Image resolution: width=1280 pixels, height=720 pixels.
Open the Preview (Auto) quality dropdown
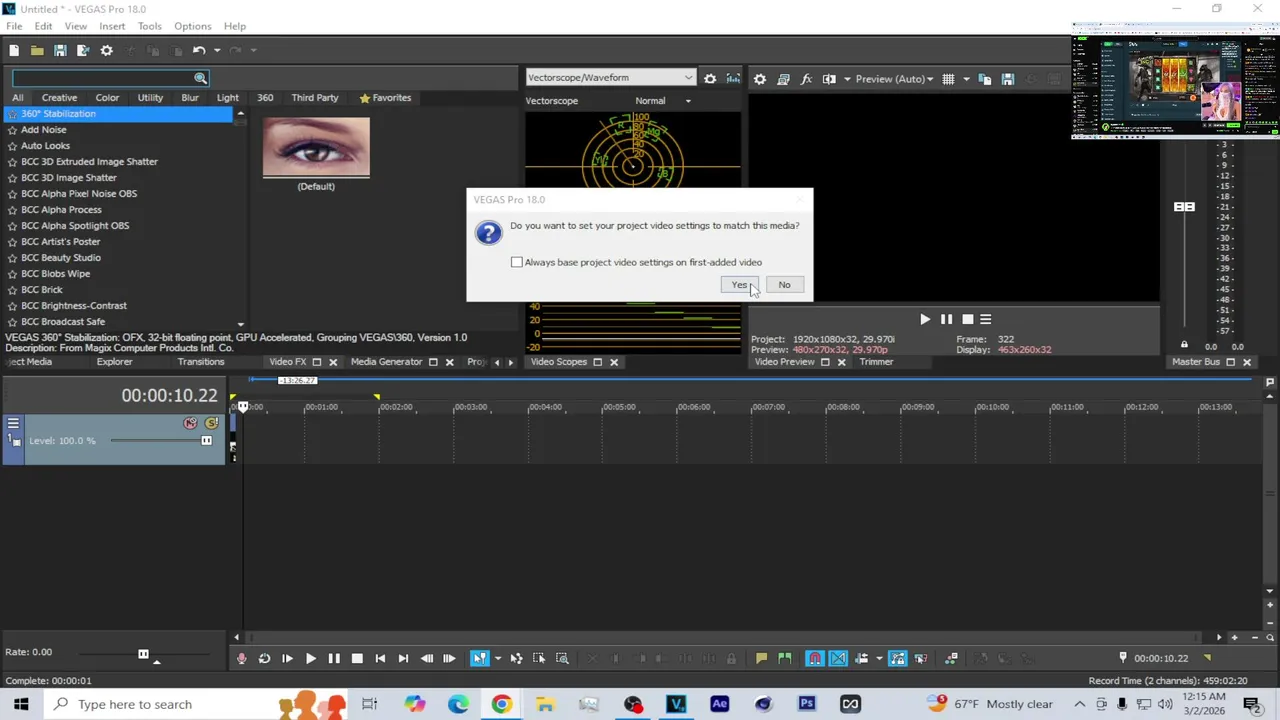[x=895, y=79]
